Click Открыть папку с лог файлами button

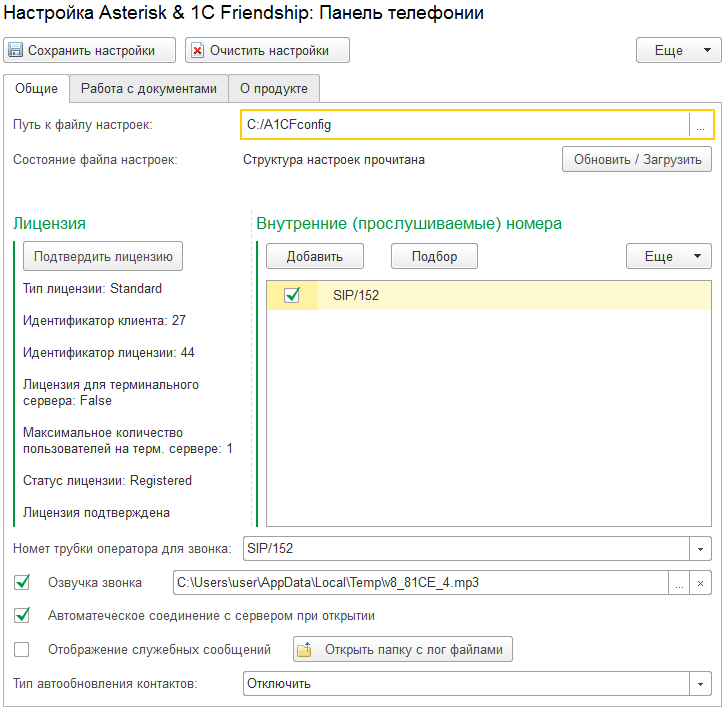pyautogui.click(x=403, y=650)
